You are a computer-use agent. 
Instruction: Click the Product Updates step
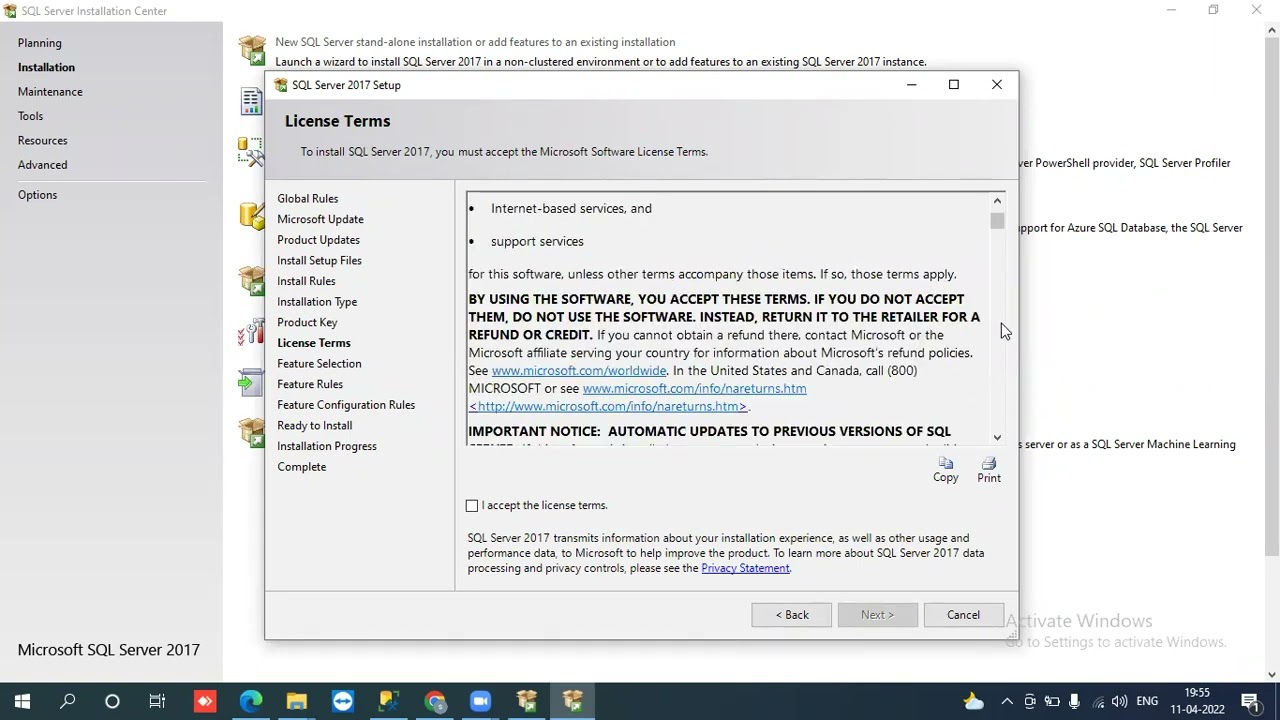tap(318, 240)
